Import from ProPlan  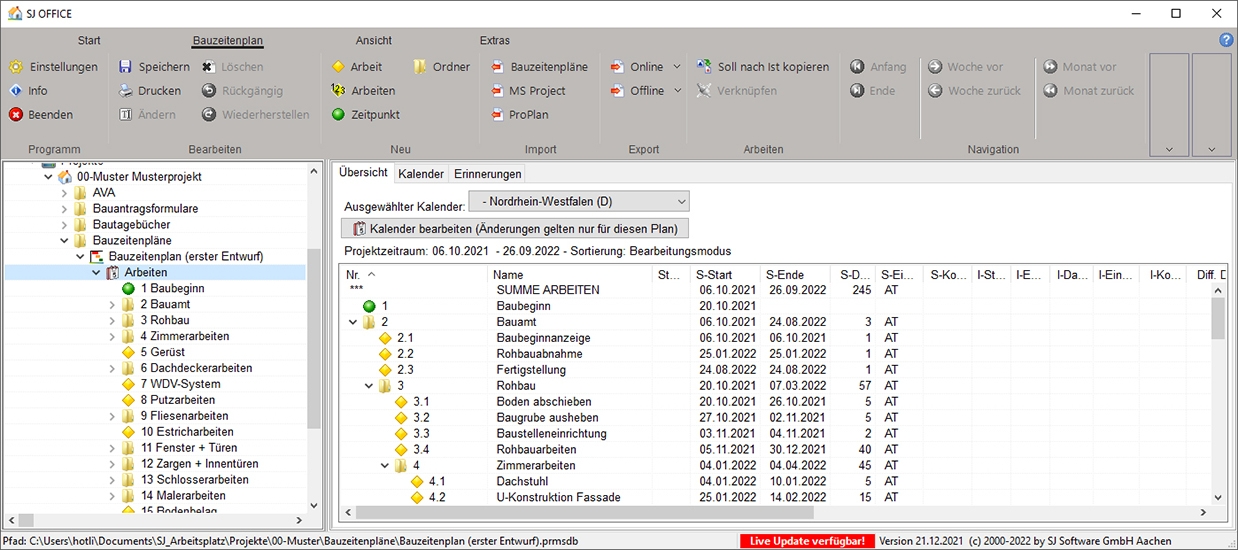[519, 115]
